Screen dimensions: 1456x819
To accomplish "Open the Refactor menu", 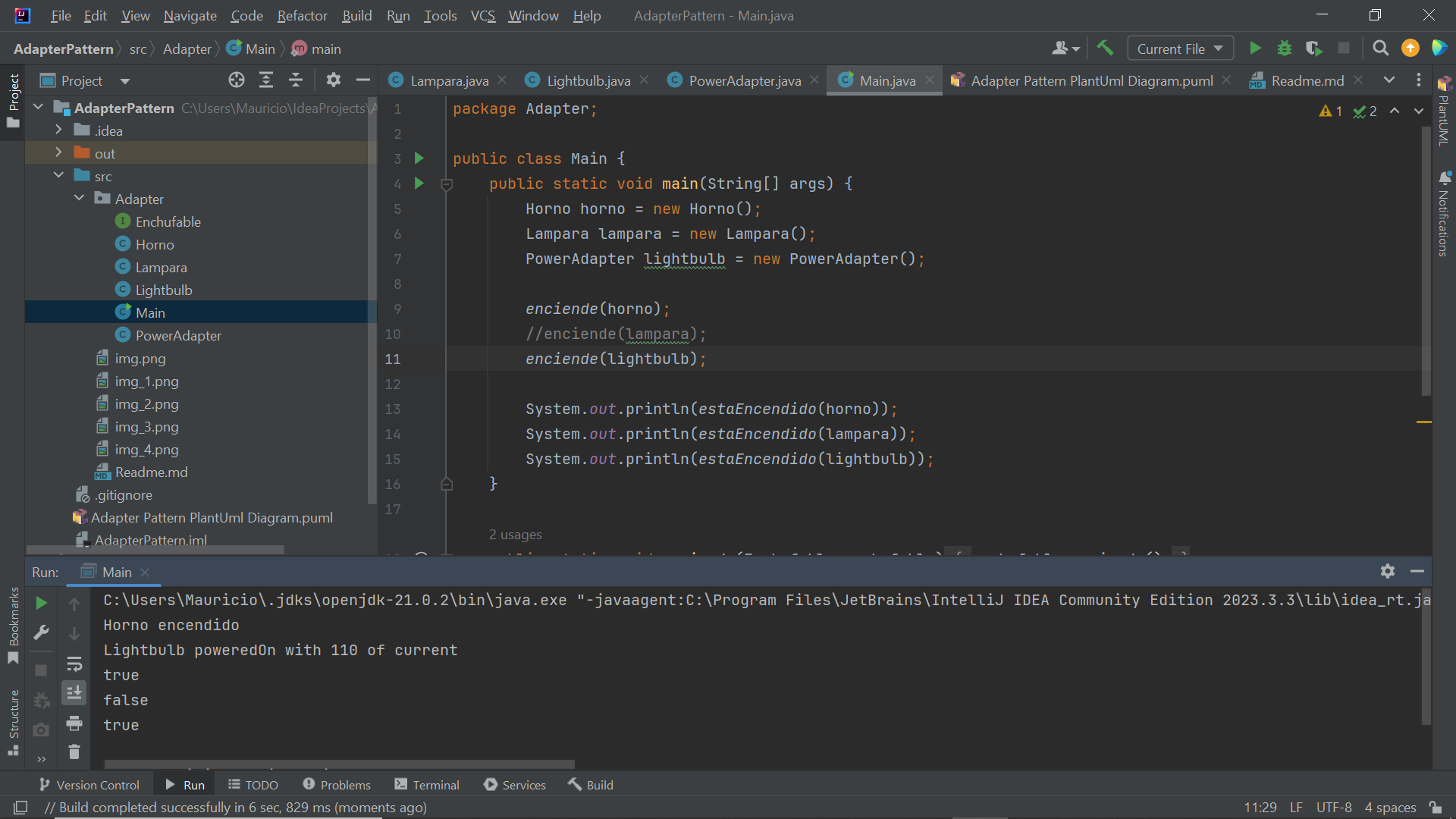I will 302,15.
